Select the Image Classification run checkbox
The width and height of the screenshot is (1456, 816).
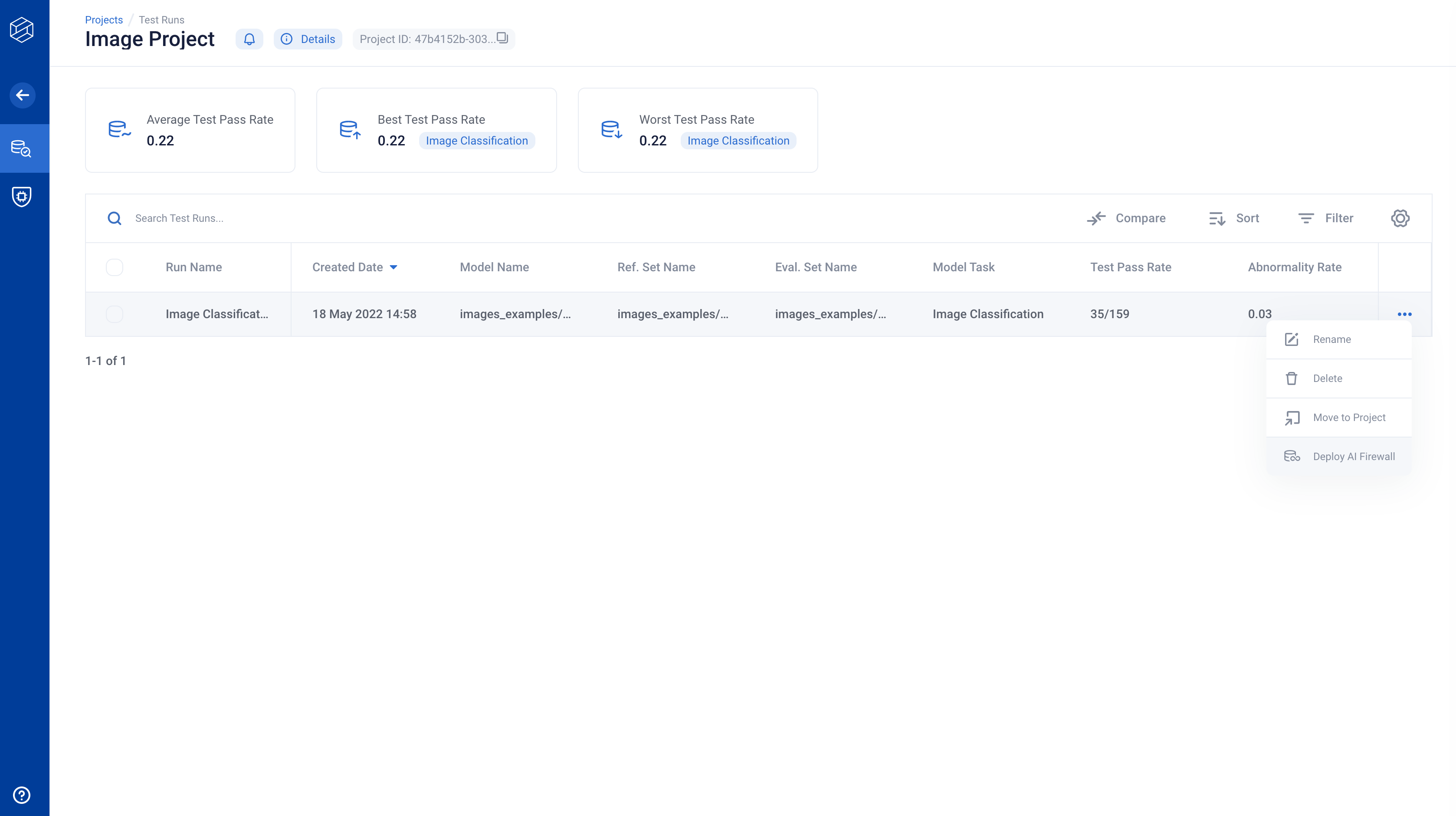(115, 314)
